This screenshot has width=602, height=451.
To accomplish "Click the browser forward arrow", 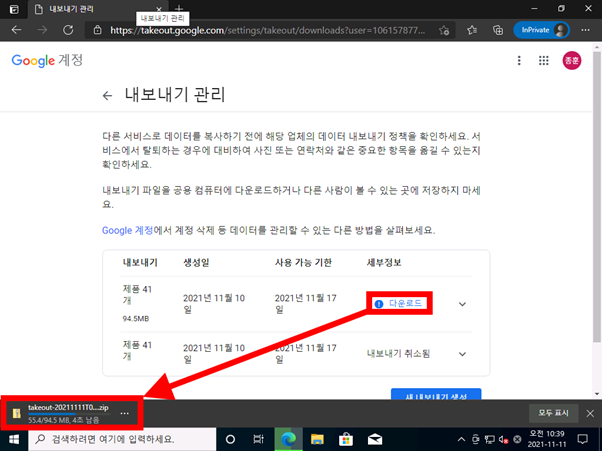I will [x=42, y=30].
